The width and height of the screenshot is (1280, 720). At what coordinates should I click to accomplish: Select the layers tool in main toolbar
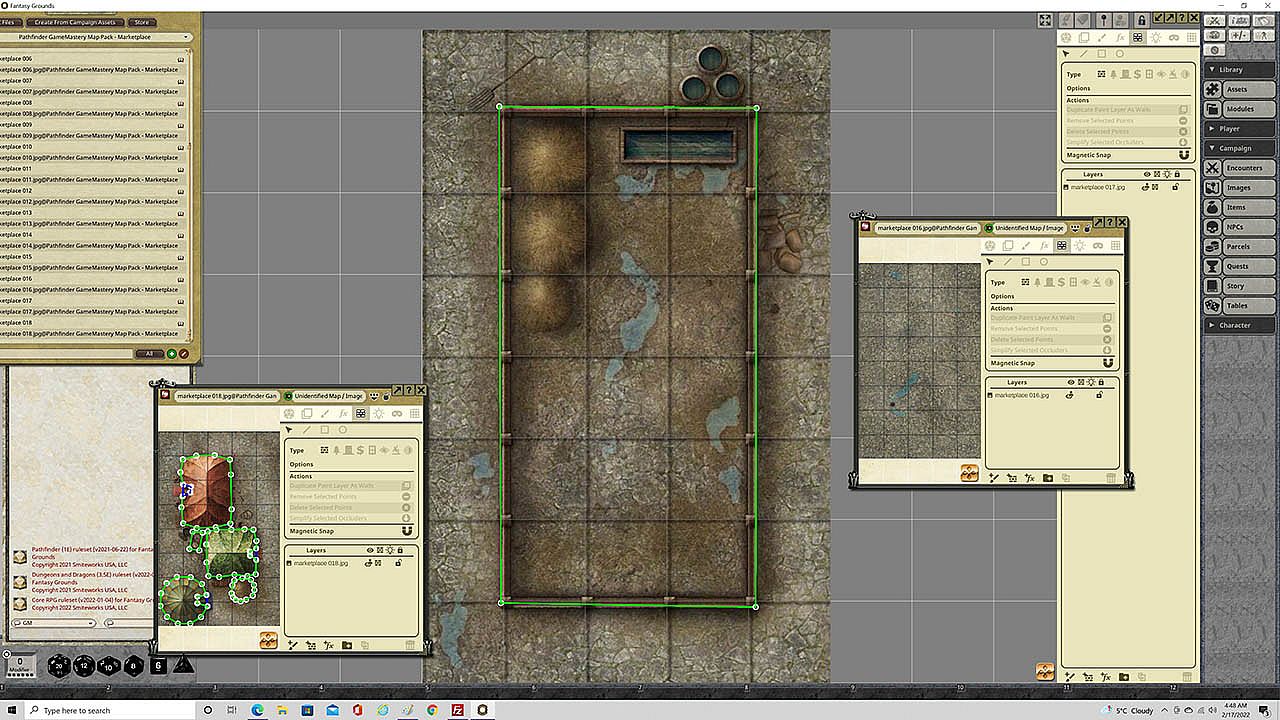click(x=1083, y=38)
